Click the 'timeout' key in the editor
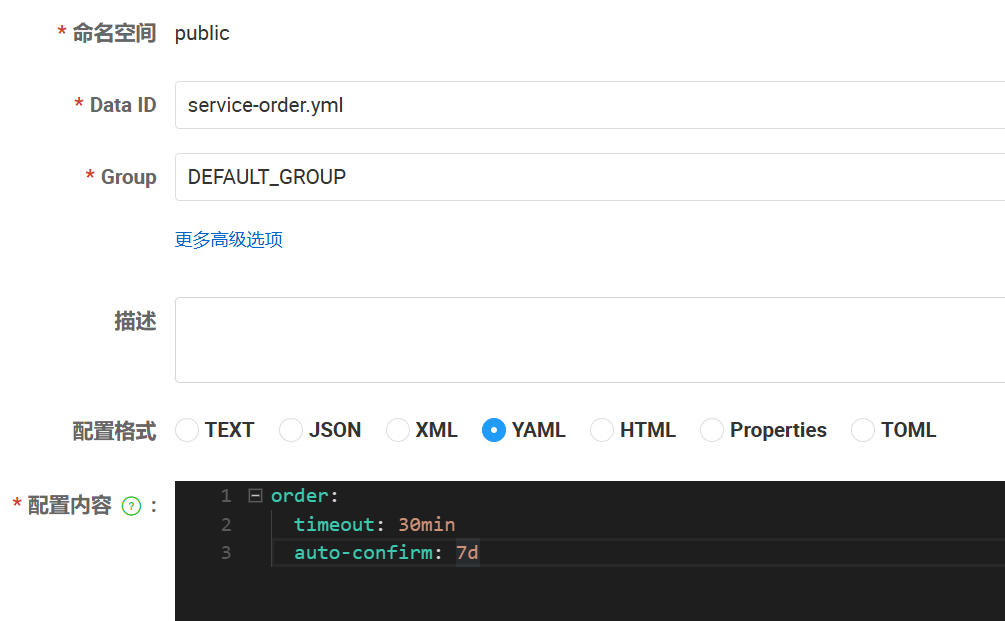 click(334, 524)
